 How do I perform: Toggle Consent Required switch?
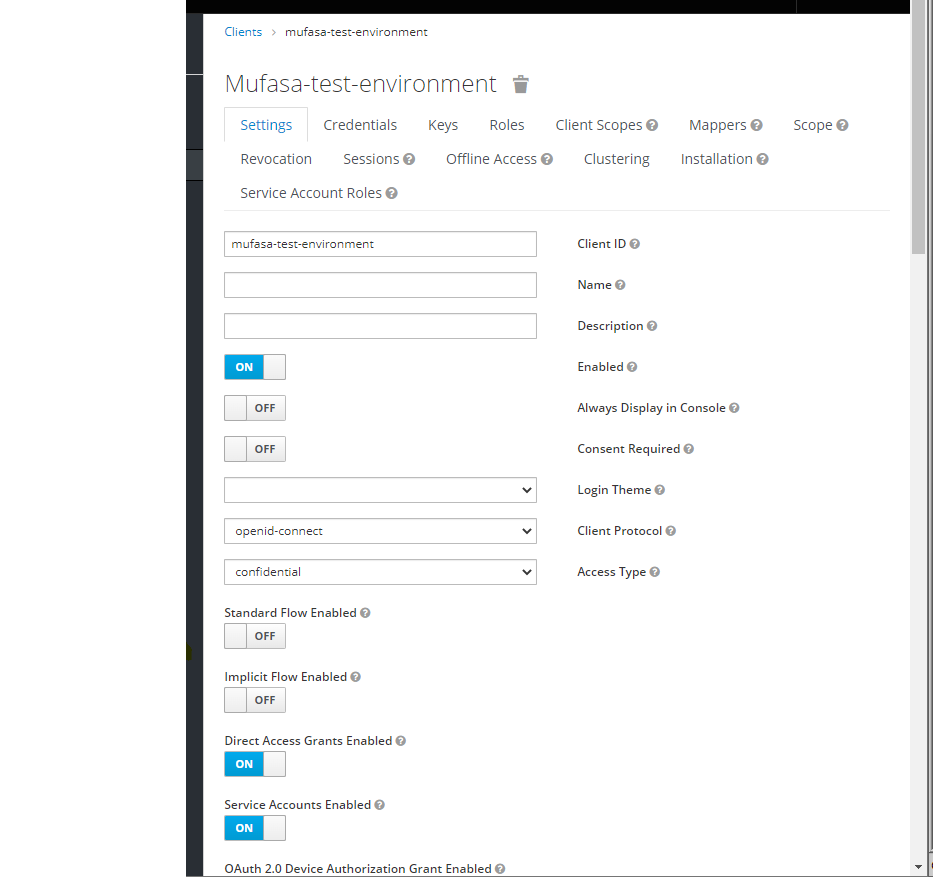point(255,449)
